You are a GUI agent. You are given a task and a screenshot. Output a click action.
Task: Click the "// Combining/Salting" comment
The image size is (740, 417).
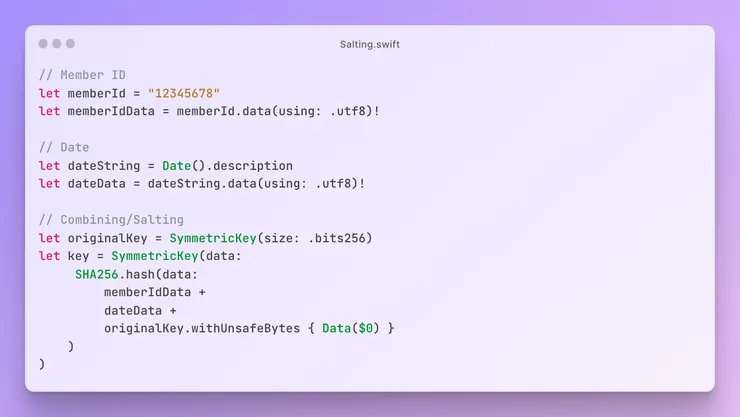(111, 219)
